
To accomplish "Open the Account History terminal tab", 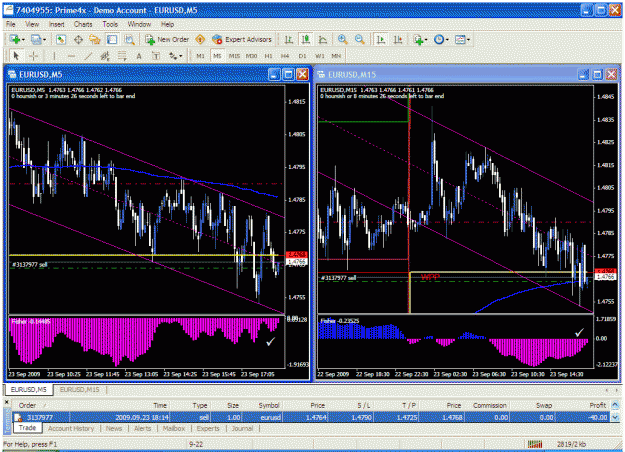I will point(71,428).
